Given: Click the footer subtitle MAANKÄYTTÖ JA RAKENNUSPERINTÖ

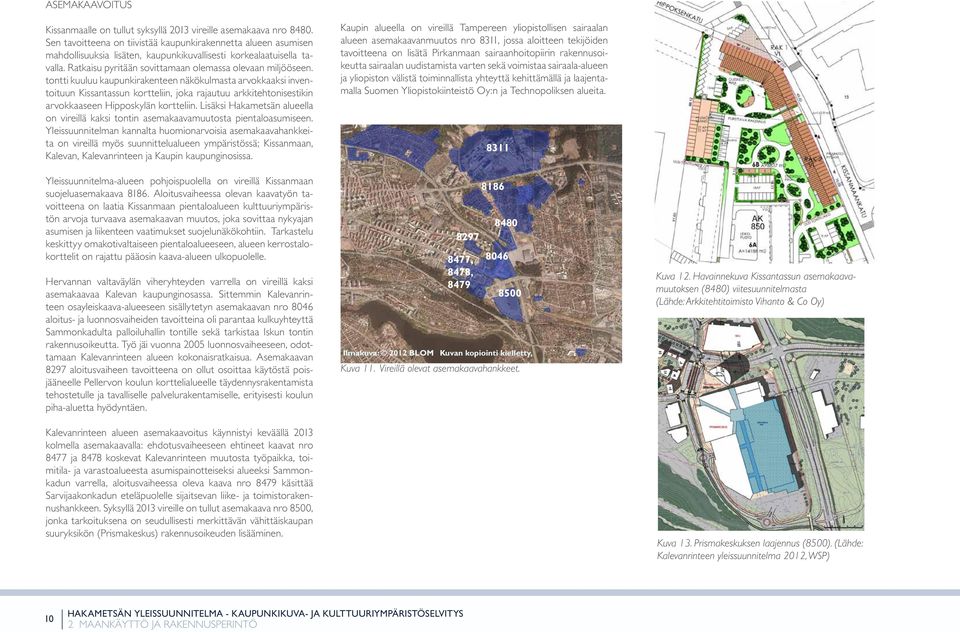Looking at the screenshot, I should [162, 625].
